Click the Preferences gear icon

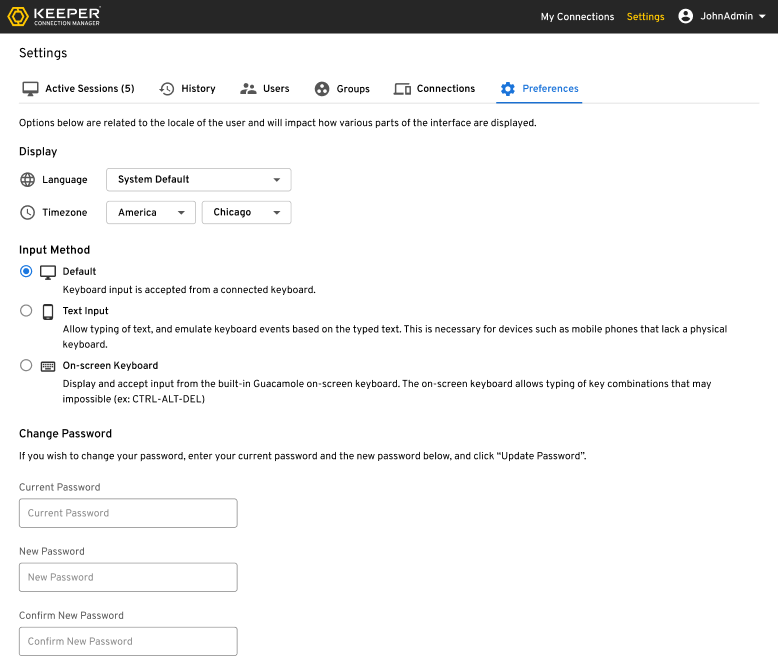pyautogui.click(x=508, y=89)
